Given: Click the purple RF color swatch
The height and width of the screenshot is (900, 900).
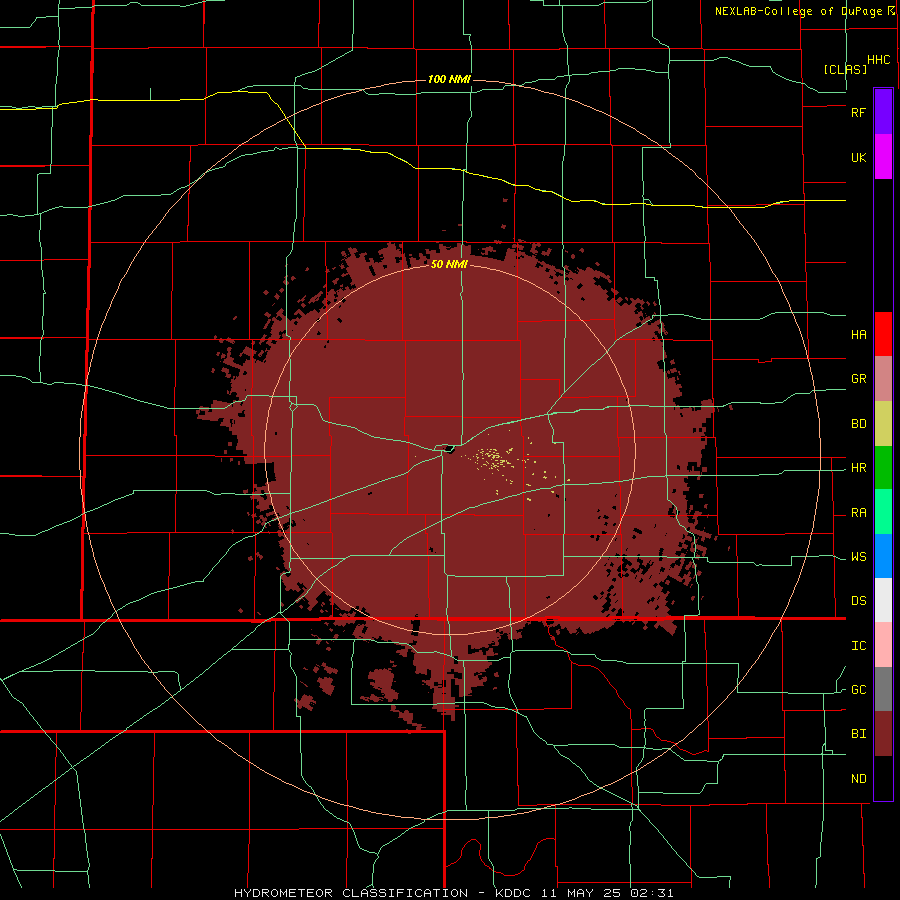Looking at the screenshot, I should 883,112.
